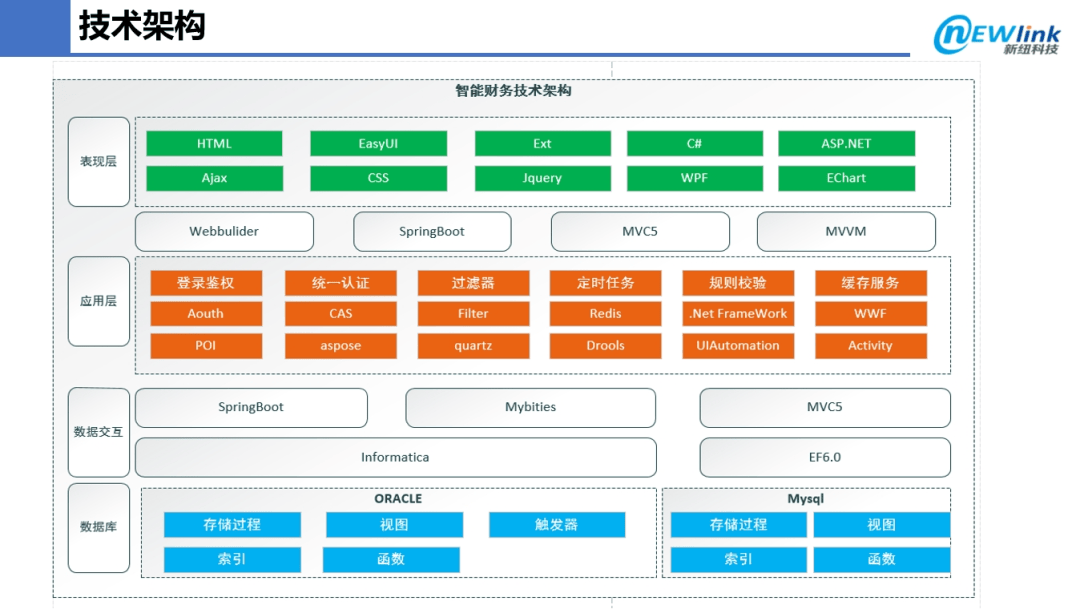Image resolution: width=1080 pixels, height=613 pixels.
Task: Click the 技术架构 slide title
Action: point(142,27)
